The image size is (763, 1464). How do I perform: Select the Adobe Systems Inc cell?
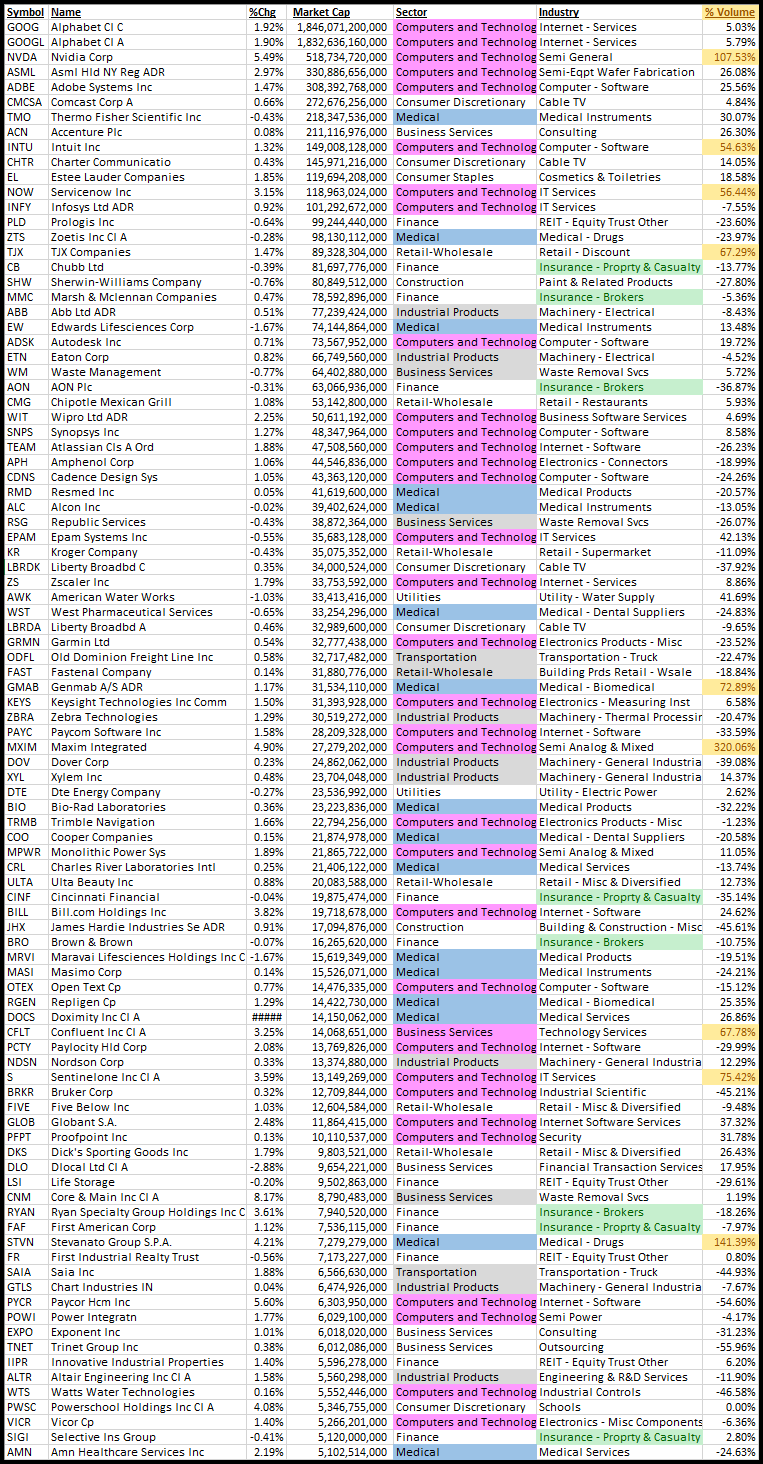[x=147, y=87]
